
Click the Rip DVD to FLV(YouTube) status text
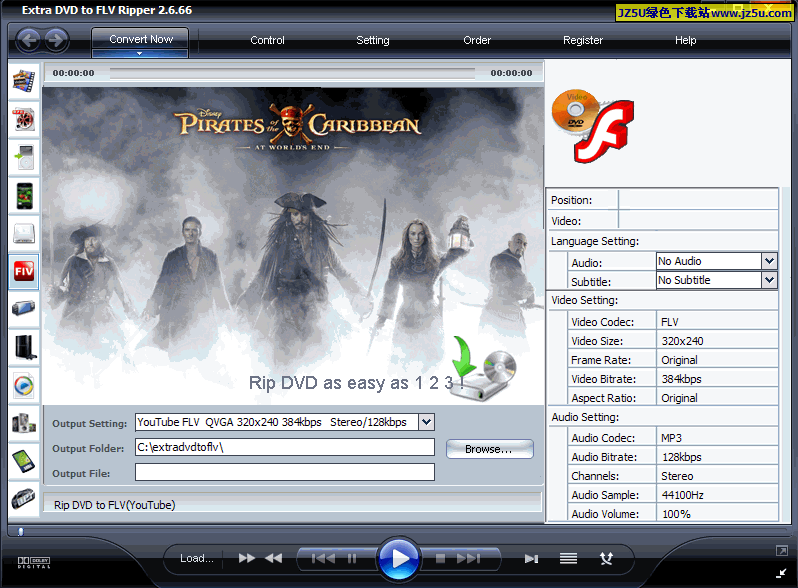[115, 505]
